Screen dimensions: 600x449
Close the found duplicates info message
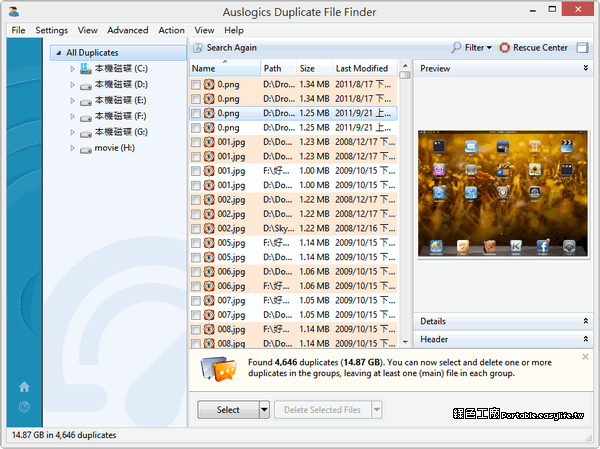[x=585, y=357]
